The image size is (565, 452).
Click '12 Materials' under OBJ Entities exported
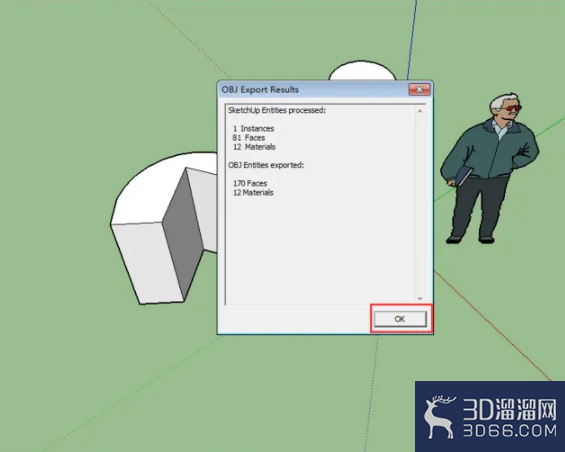pyautogui.click(x=253, y=192)
